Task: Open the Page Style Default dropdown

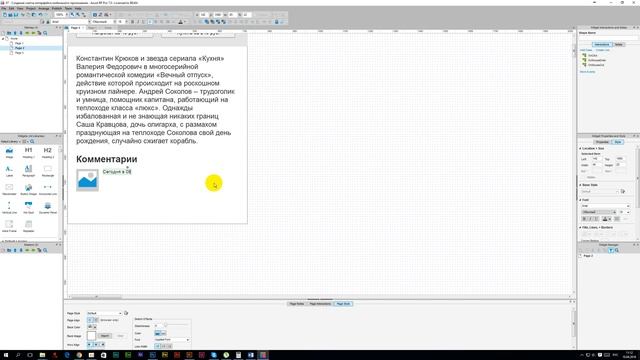Action: tap(104, 313)
